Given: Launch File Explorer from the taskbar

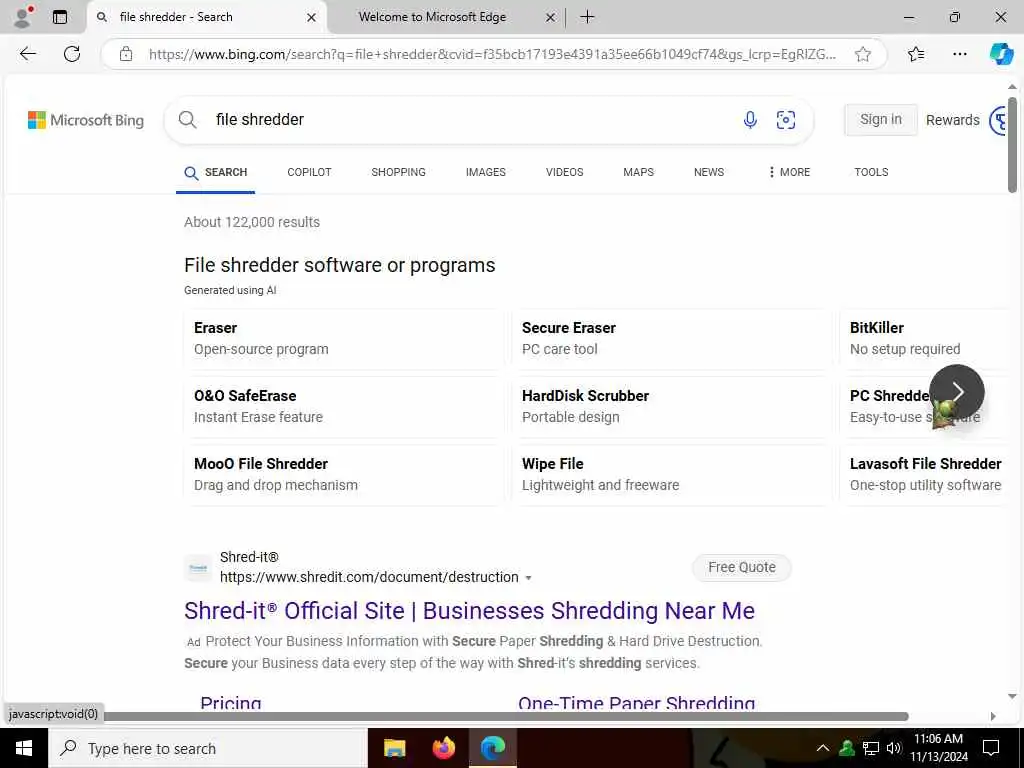Looking at the screenshot, I should tap(394, 748).
